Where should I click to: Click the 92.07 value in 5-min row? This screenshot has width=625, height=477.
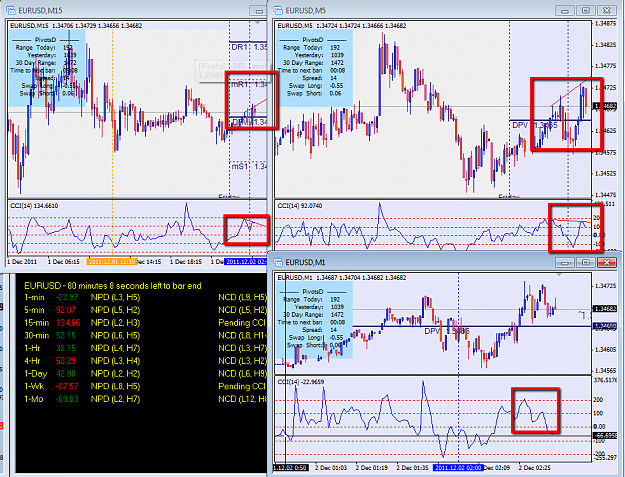tap(66, 310)
